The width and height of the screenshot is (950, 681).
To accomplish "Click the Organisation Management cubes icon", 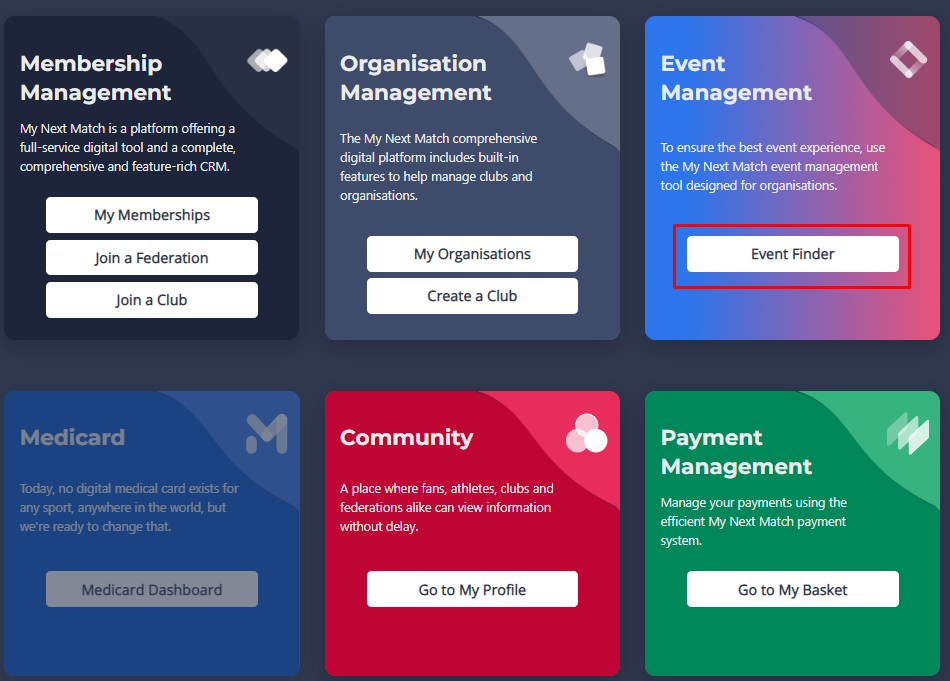I will (587, 59).
